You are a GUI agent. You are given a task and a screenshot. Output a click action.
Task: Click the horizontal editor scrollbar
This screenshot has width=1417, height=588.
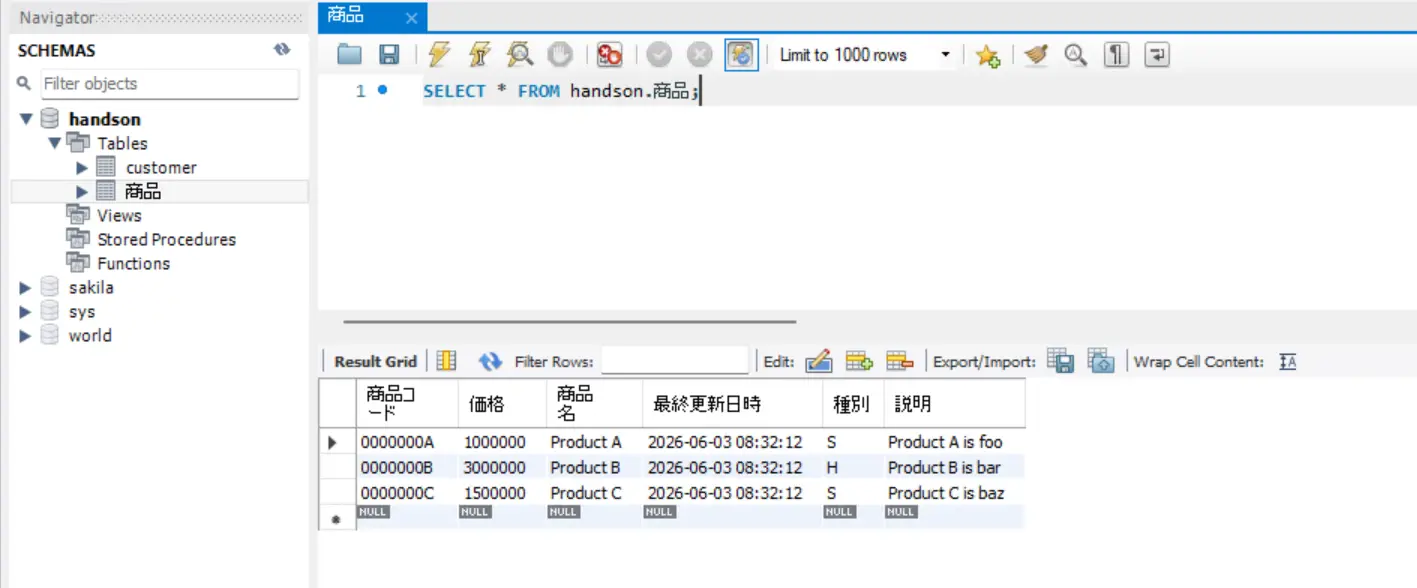pos(569,322)
